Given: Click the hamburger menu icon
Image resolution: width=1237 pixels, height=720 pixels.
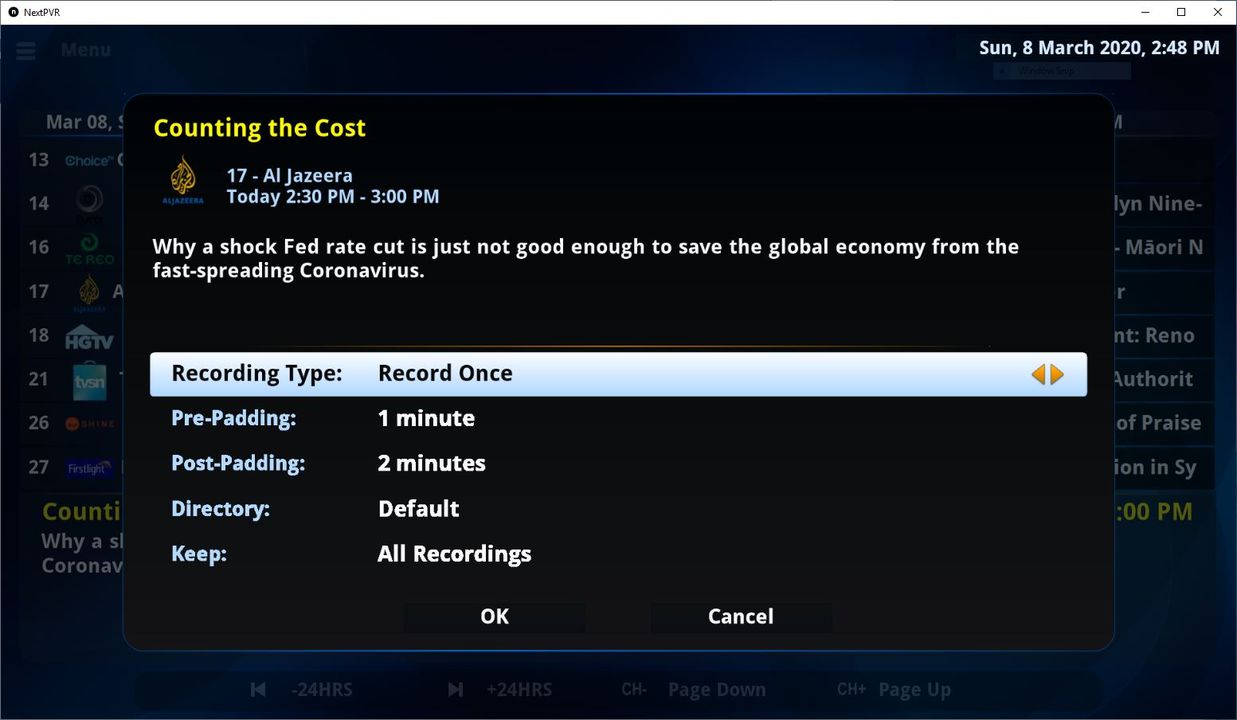Looking at the screenshot, I should pyautogui.click(x=26, y=50).
